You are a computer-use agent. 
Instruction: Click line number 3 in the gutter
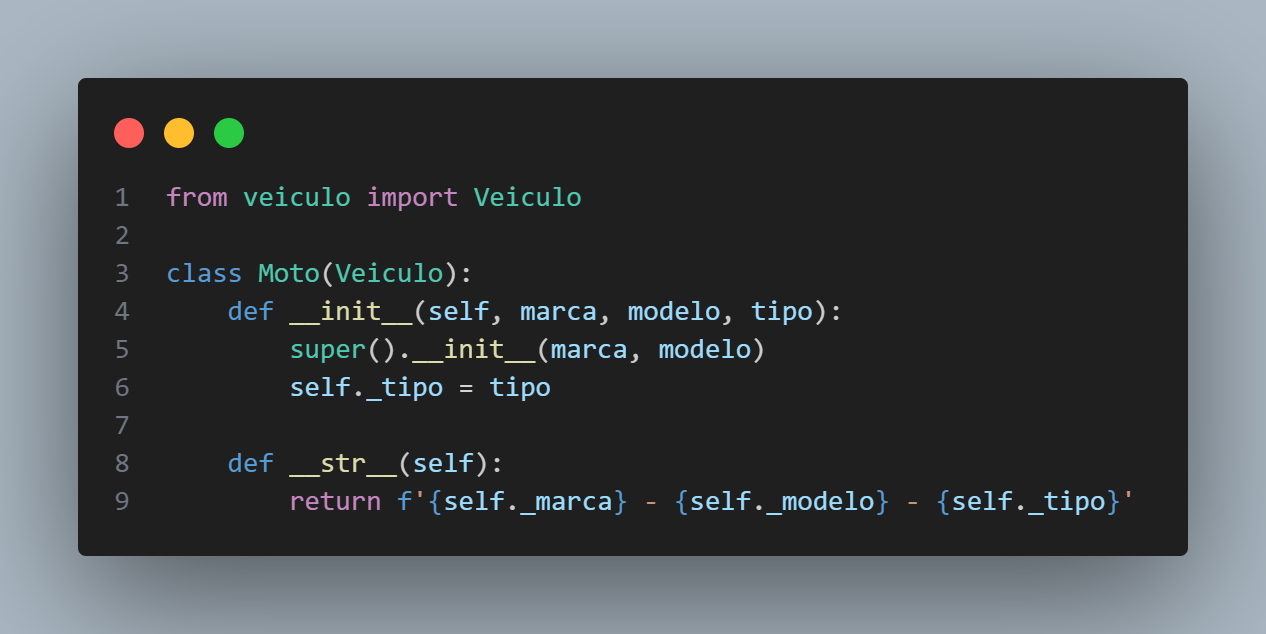coord(122,274)
